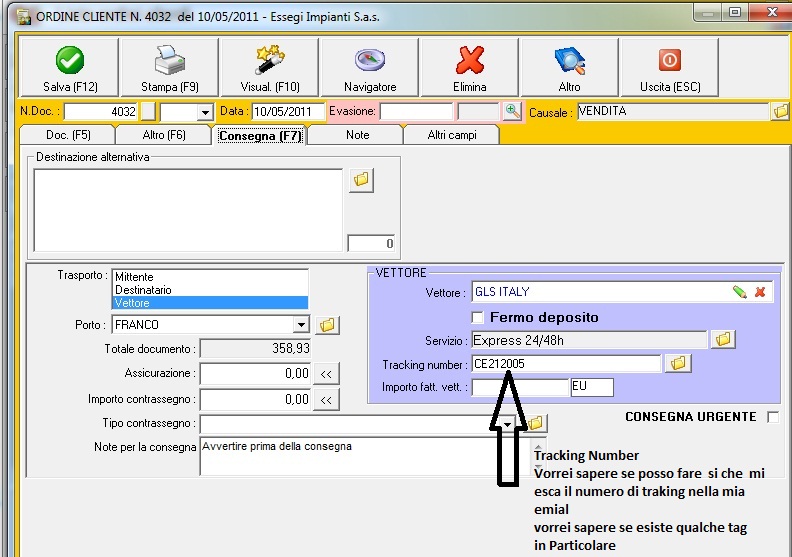The image size is (792, 557).
Task: Select Mittente in the Trasporto list
Action: click(x=210, y=277)
